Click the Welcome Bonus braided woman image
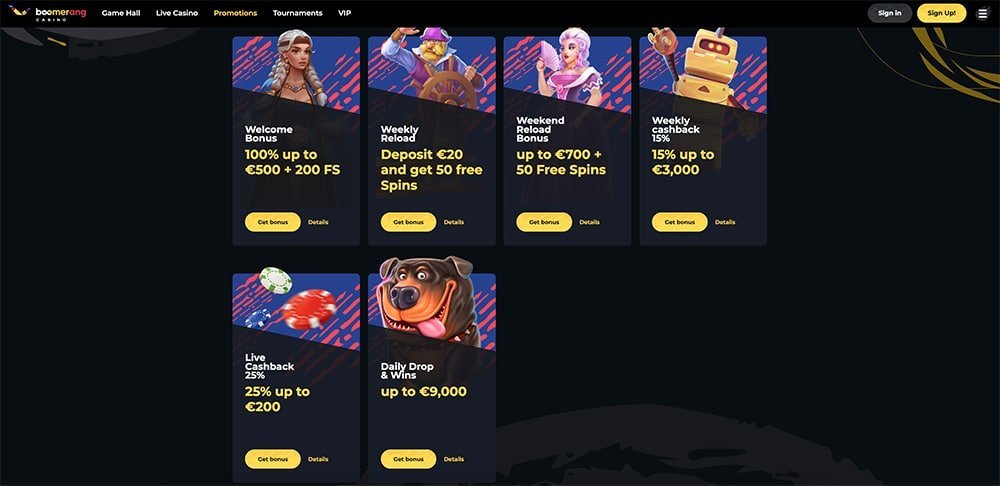The image size is (1000, 486). click(x=296, y=67)
